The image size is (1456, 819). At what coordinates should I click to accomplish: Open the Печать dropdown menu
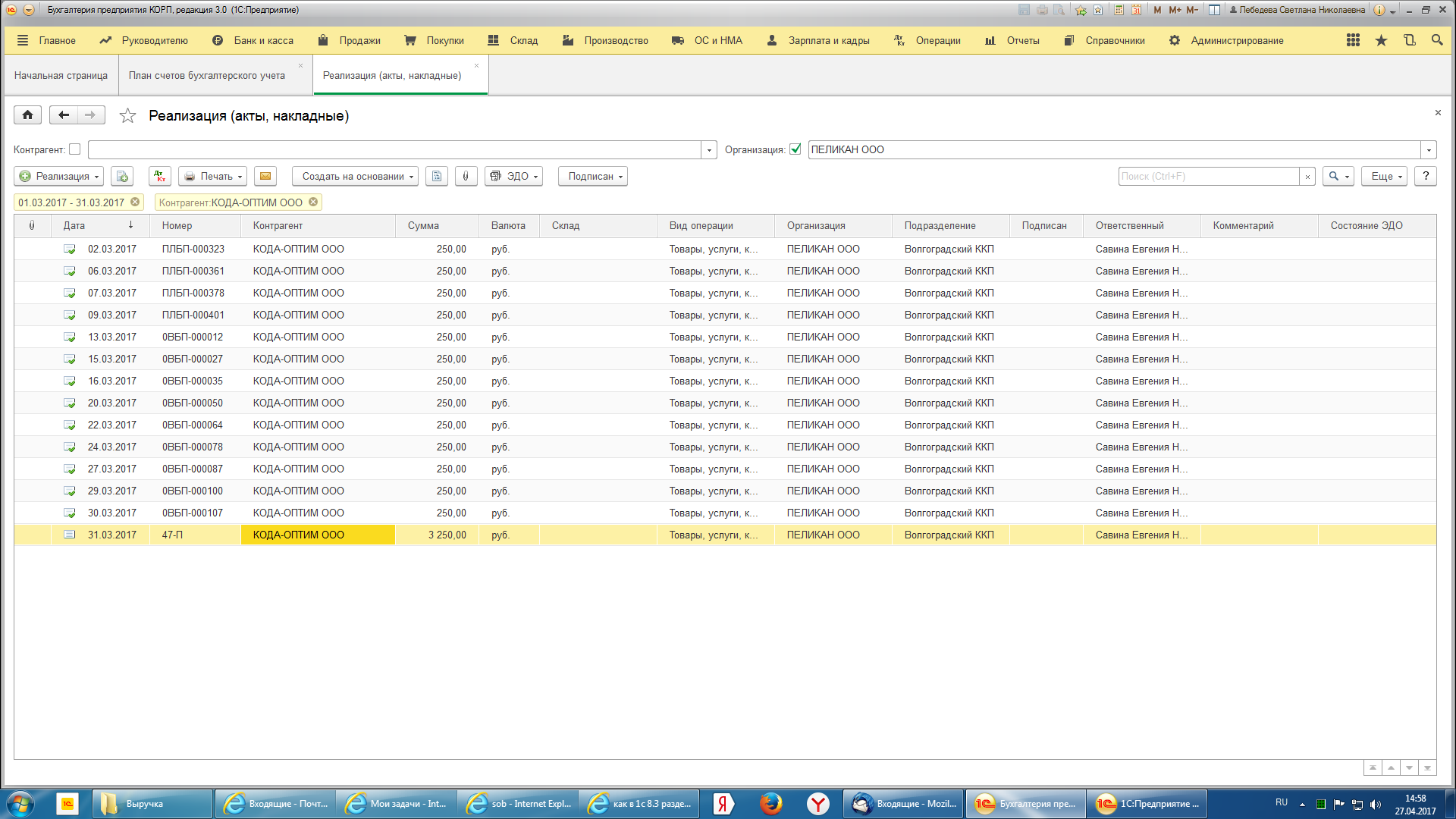(213, 177)
